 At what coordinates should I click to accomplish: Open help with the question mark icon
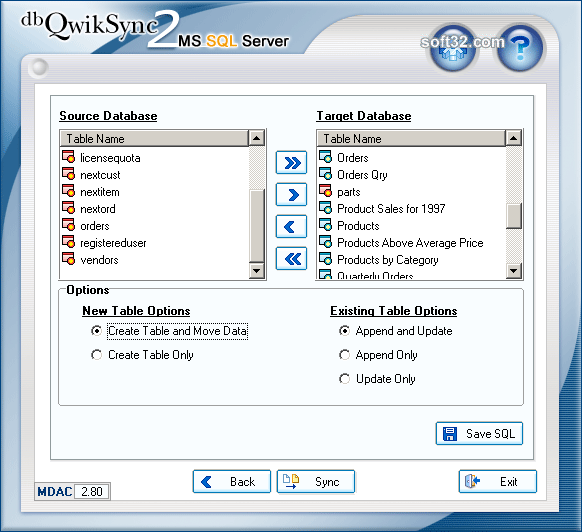click(x=520, y=48)
